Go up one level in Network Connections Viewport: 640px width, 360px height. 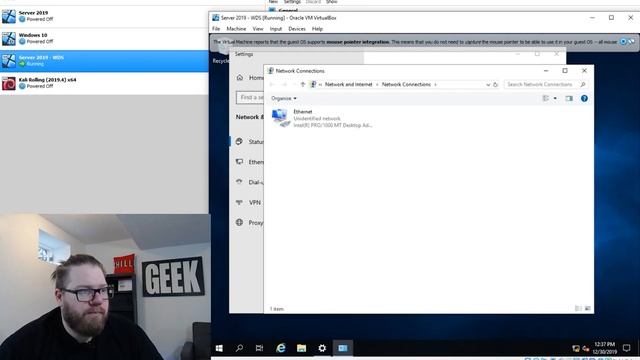click(302, 84)
